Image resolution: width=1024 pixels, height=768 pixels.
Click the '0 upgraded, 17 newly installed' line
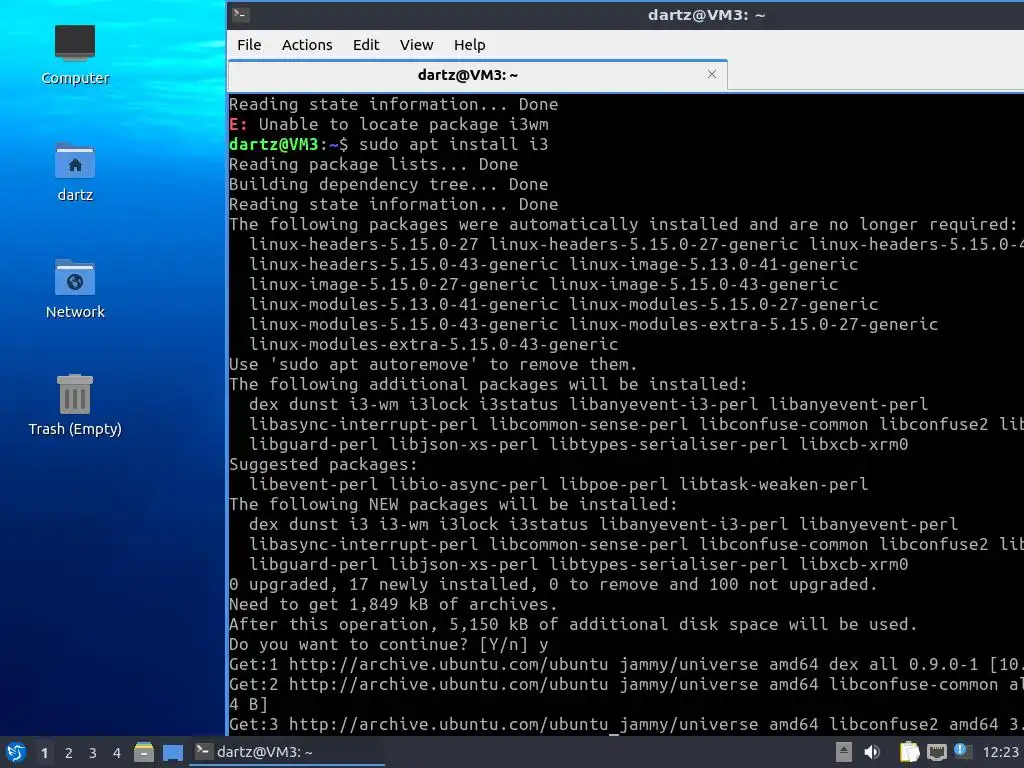tap(553, 584)
